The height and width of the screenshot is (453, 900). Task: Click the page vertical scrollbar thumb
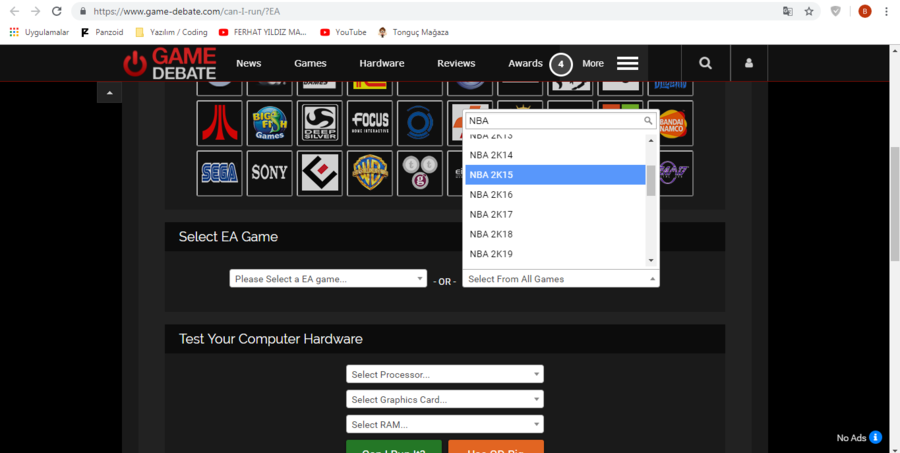click(x=895, y=203)
